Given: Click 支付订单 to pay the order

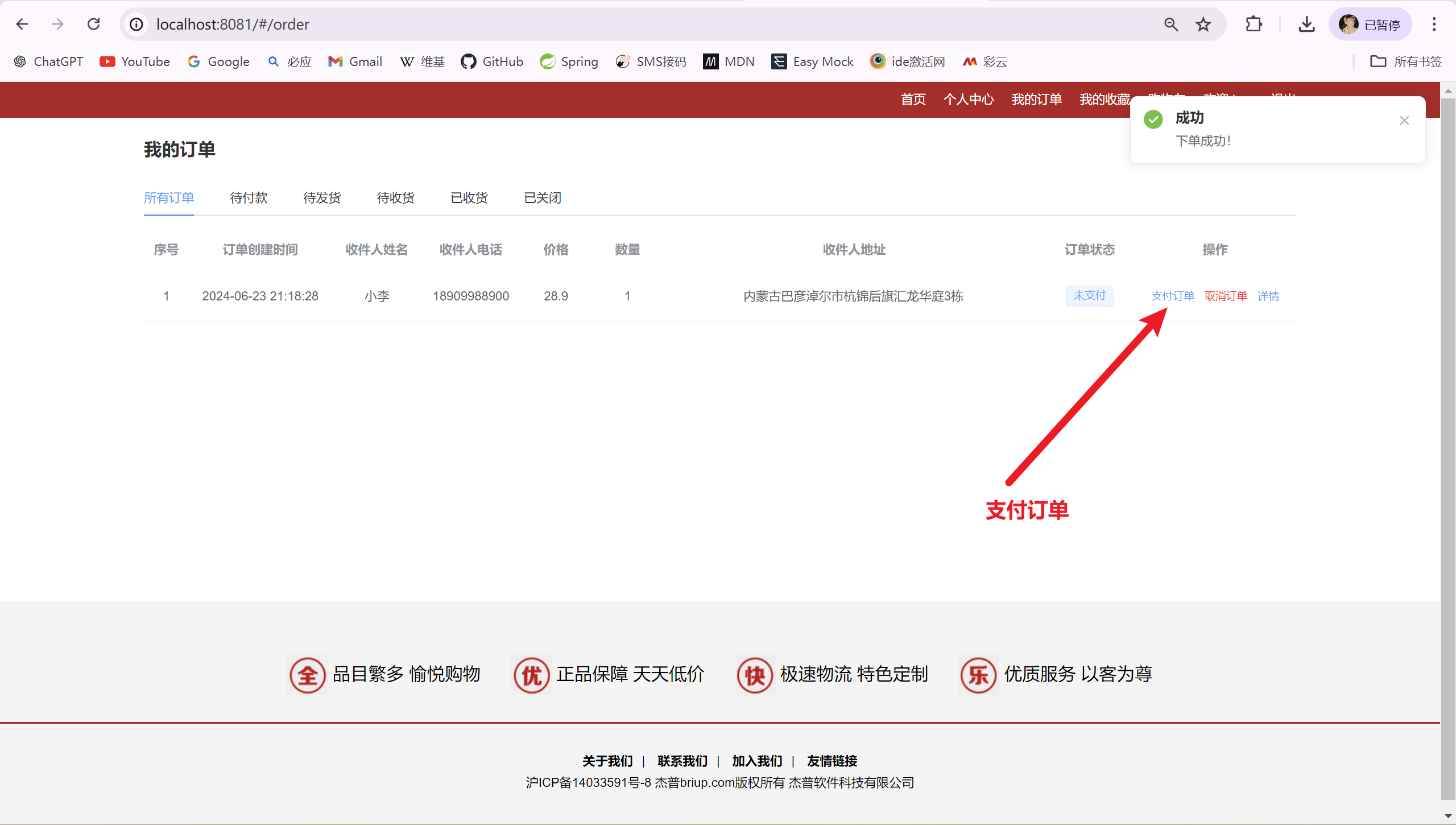Looking at the screenshot, I should 1172,296.
